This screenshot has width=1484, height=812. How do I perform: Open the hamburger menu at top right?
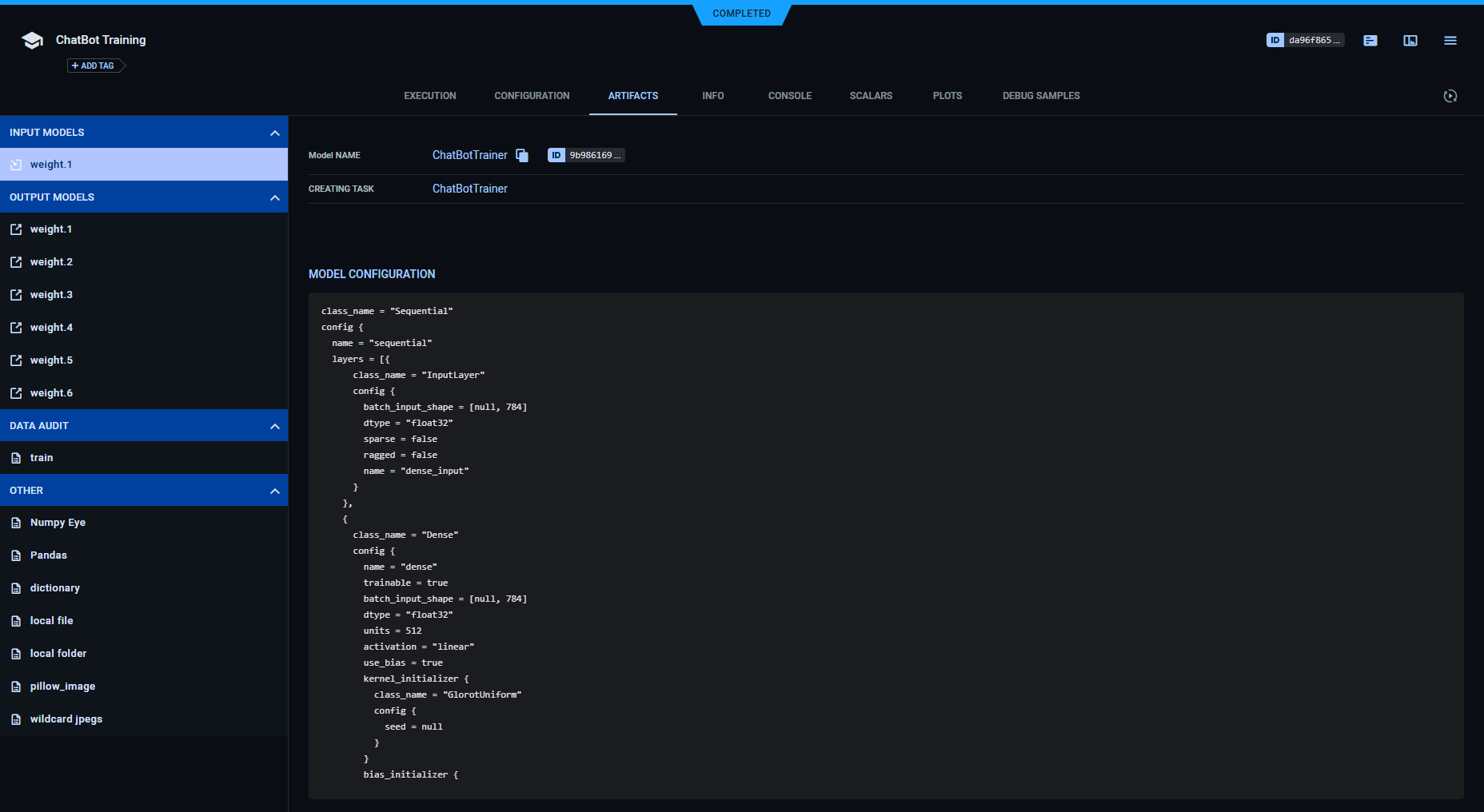click(x=1450, y=40)
